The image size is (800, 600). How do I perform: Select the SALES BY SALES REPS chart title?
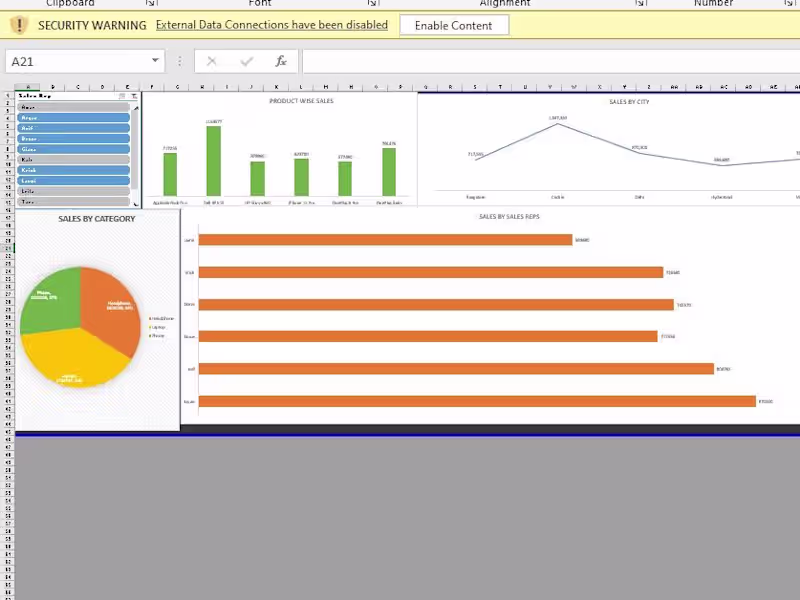tap(509, 216)
